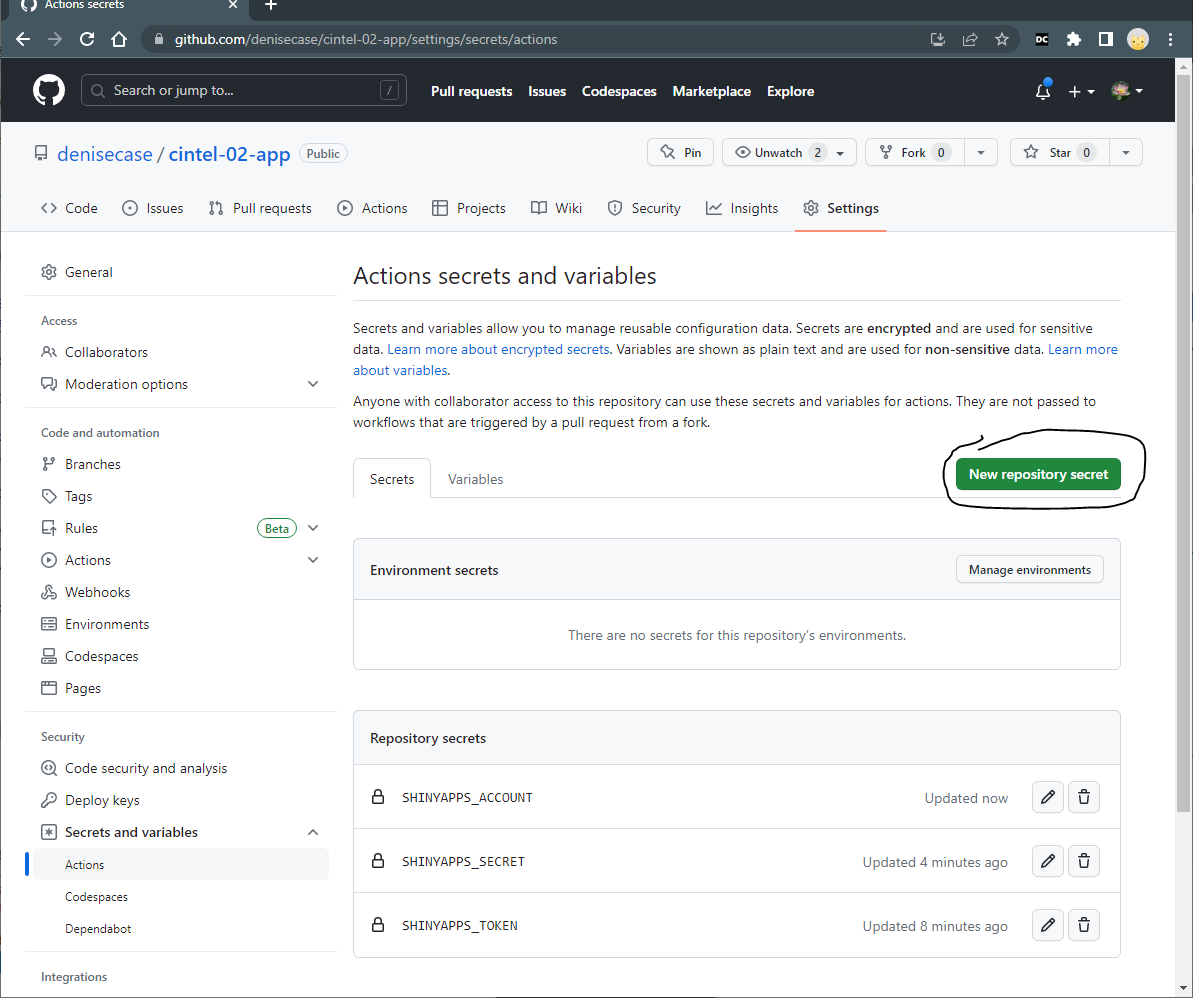
Task: Click the browser back arrow
Action: click(x=23, y=40)
